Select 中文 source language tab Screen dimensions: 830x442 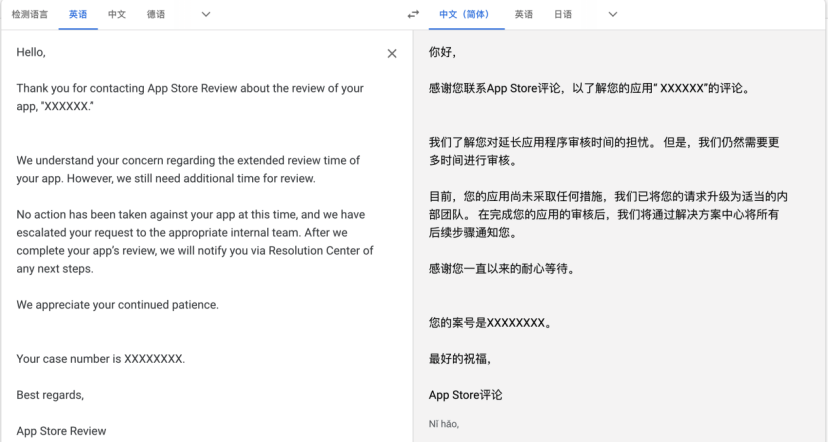pyautogui.click(x=117, y=14)
